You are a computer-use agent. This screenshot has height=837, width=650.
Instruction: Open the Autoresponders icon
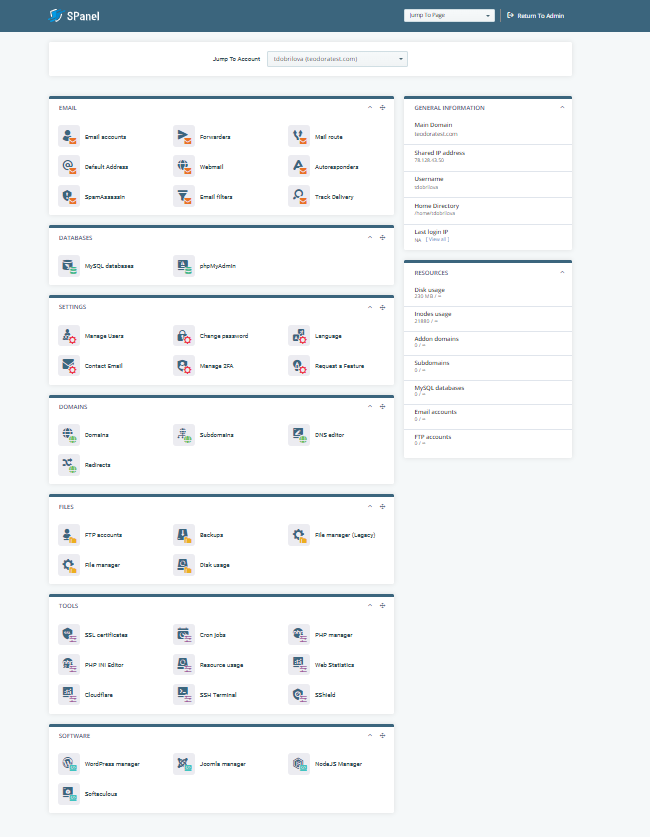[299, 167]
